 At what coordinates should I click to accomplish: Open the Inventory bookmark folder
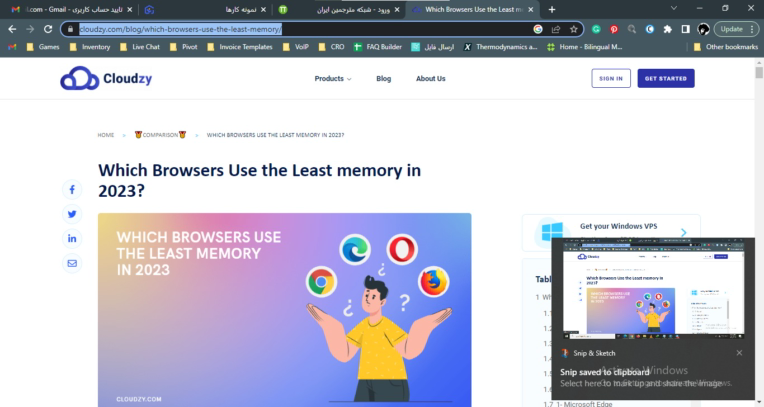click(90, 47)
